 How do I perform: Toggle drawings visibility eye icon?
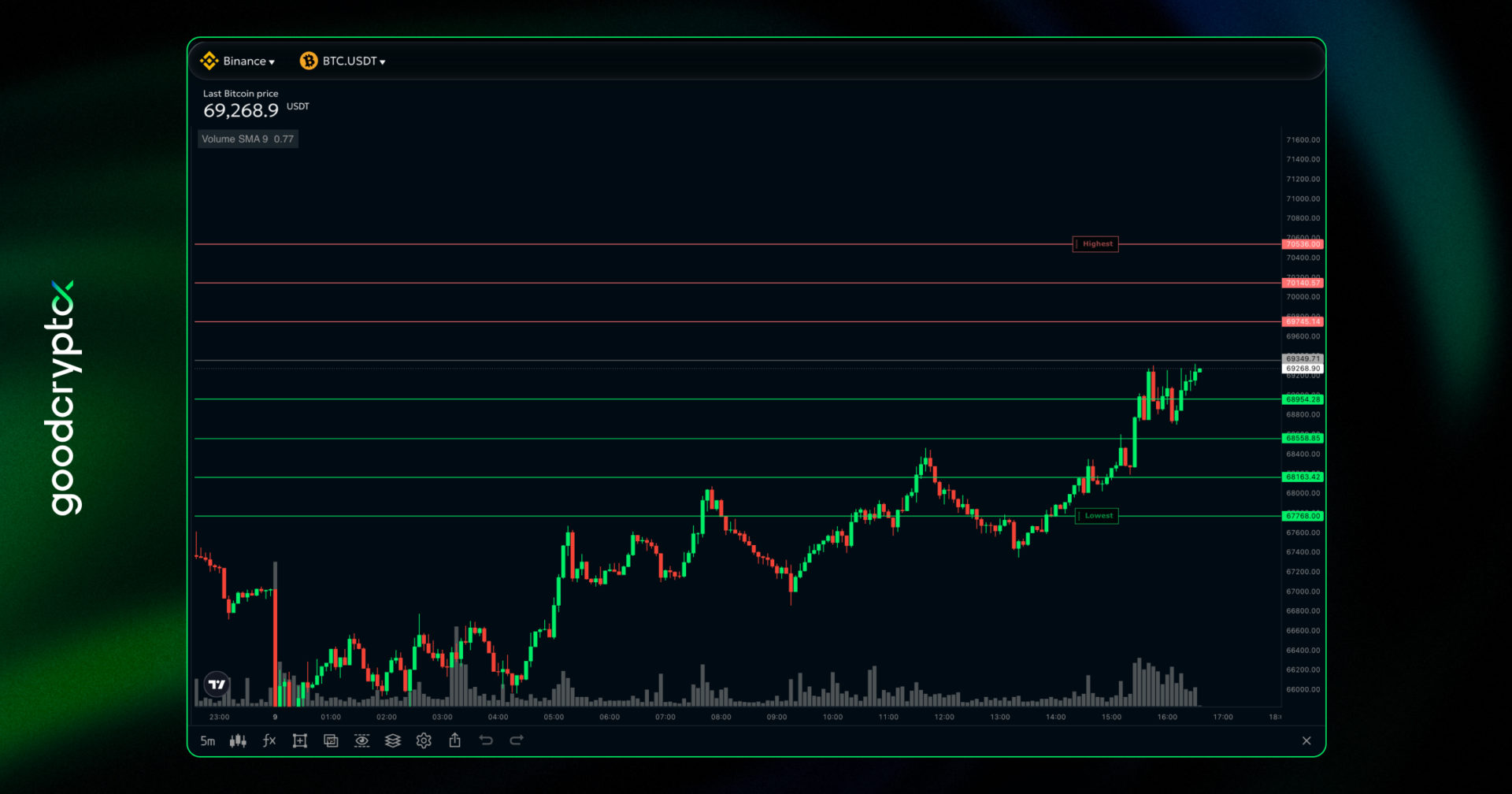tap(361, 740)
